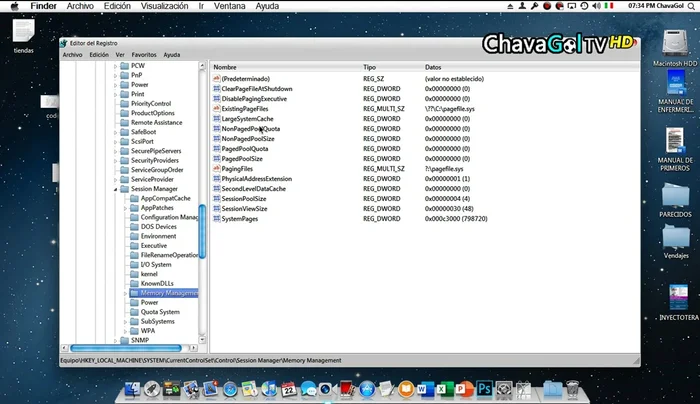Expand the PnP key
700x404 pixels.
(x=116, y=75)
